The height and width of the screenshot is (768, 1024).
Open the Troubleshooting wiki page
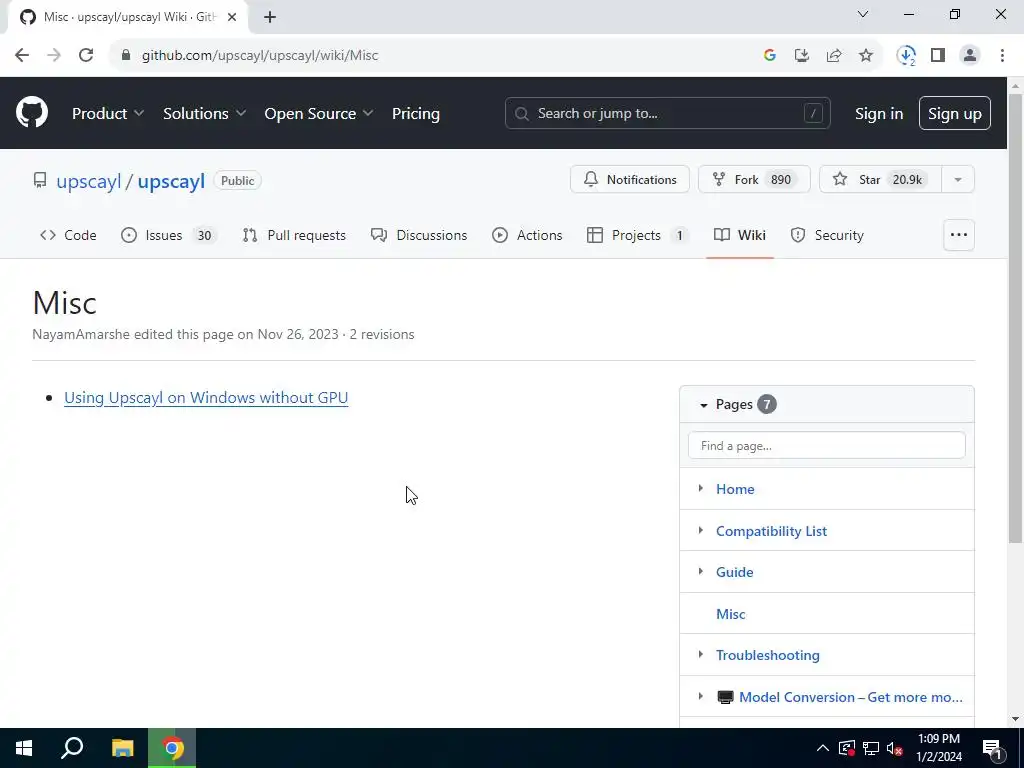pyautogui.click(x=768, y=655)
